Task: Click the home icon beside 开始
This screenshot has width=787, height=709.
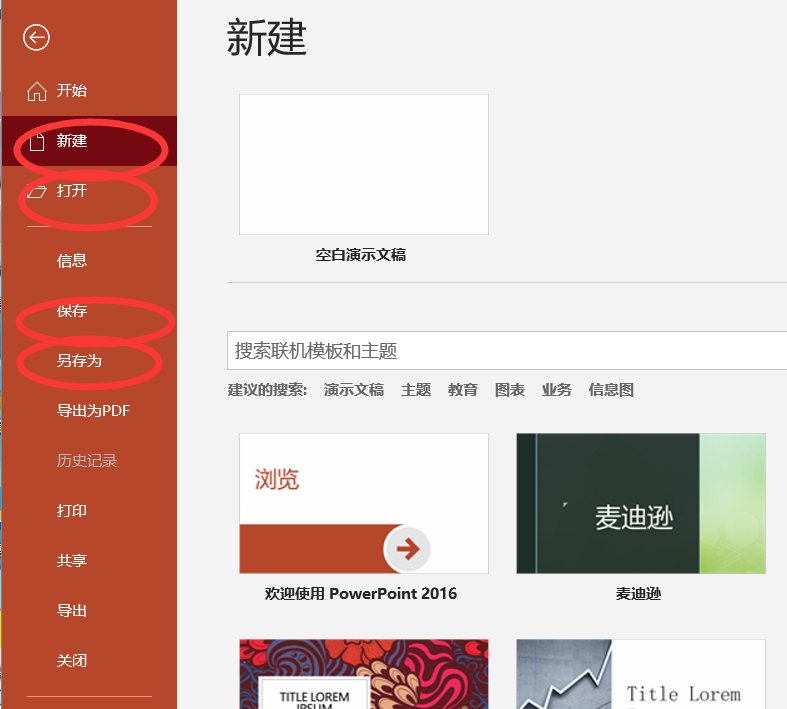Action: tap(37, 91)
